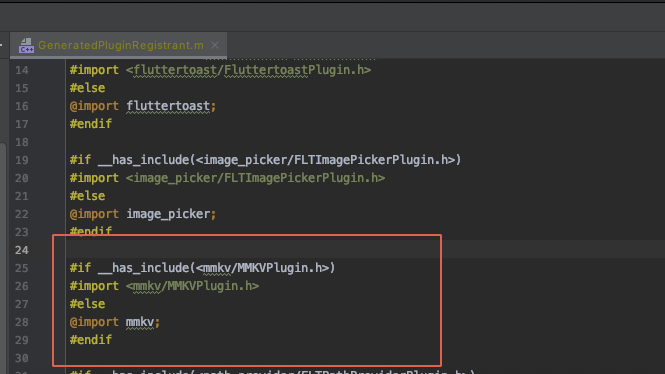
Task: Click the #if directive on line 25
Action: [x=80, y=268]
